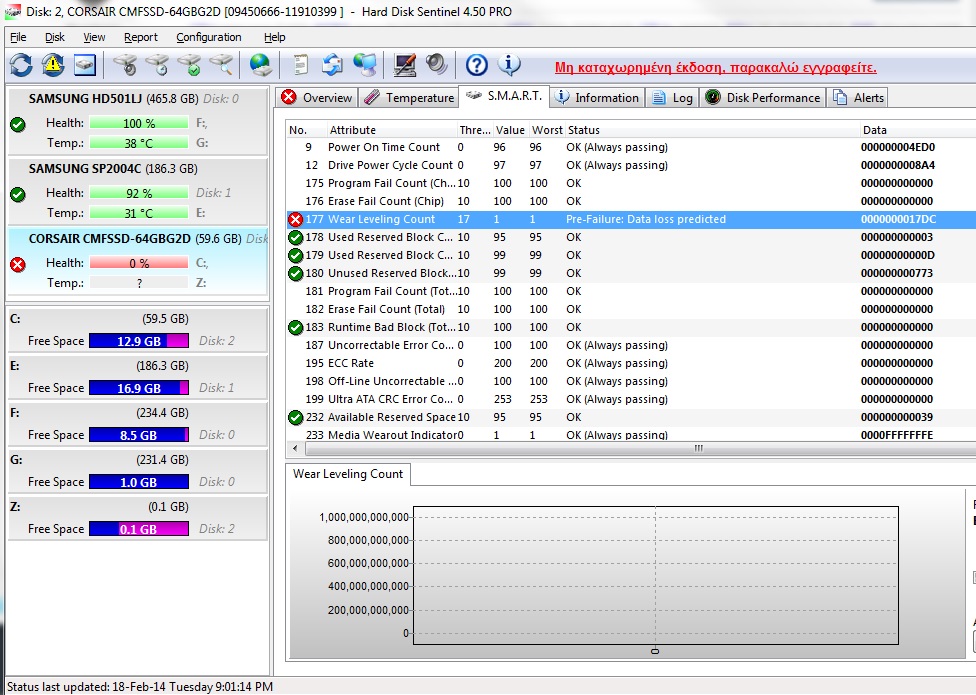The width and height of the screenshot is (976, 695).
Task: Select the Drive Power Cycle Count row
Action: [x=631, y=166]
